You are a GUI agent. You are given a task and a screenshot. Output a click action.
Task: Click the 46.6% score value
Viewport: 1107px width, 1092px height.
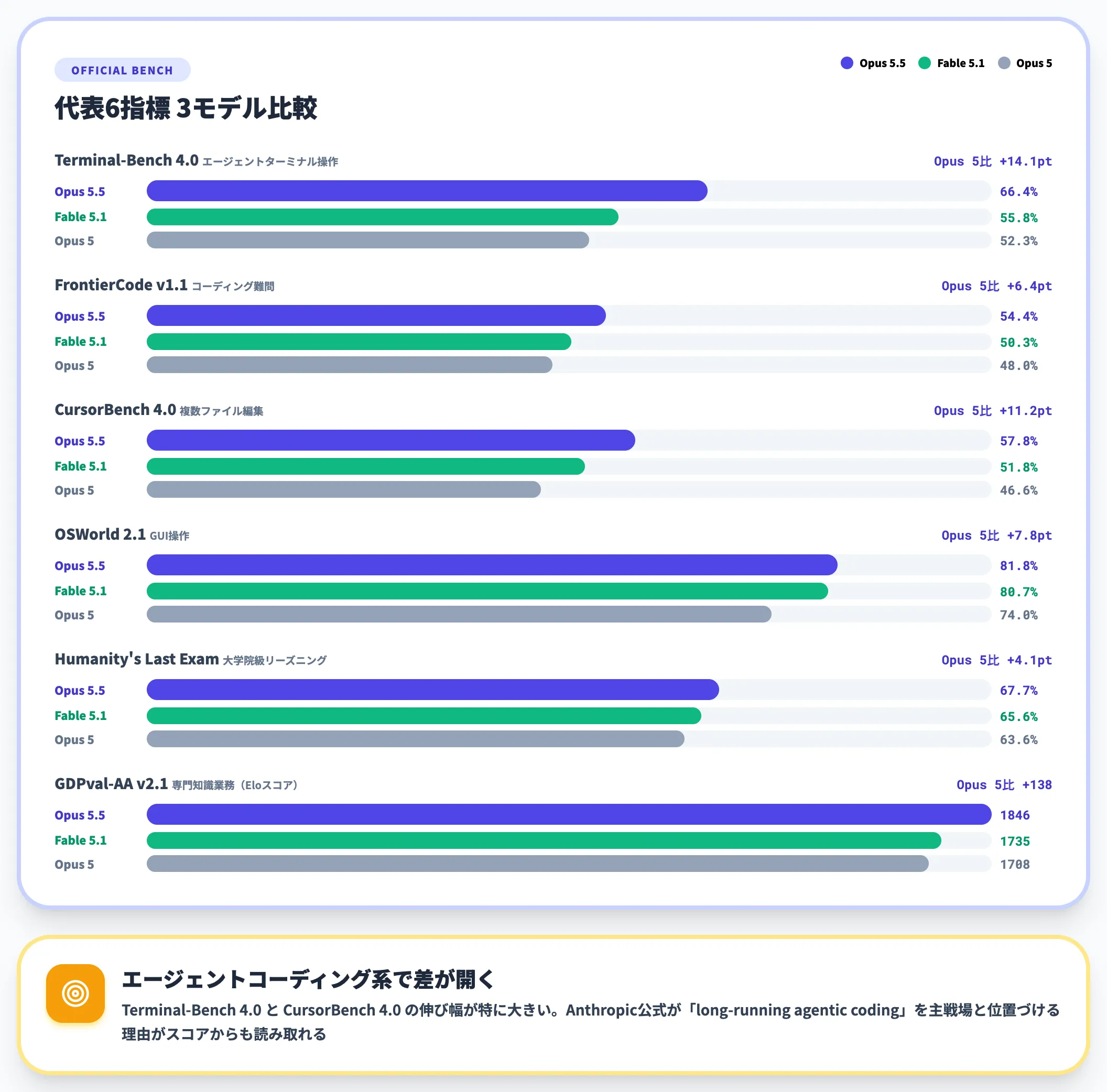tap(1019, 490)
